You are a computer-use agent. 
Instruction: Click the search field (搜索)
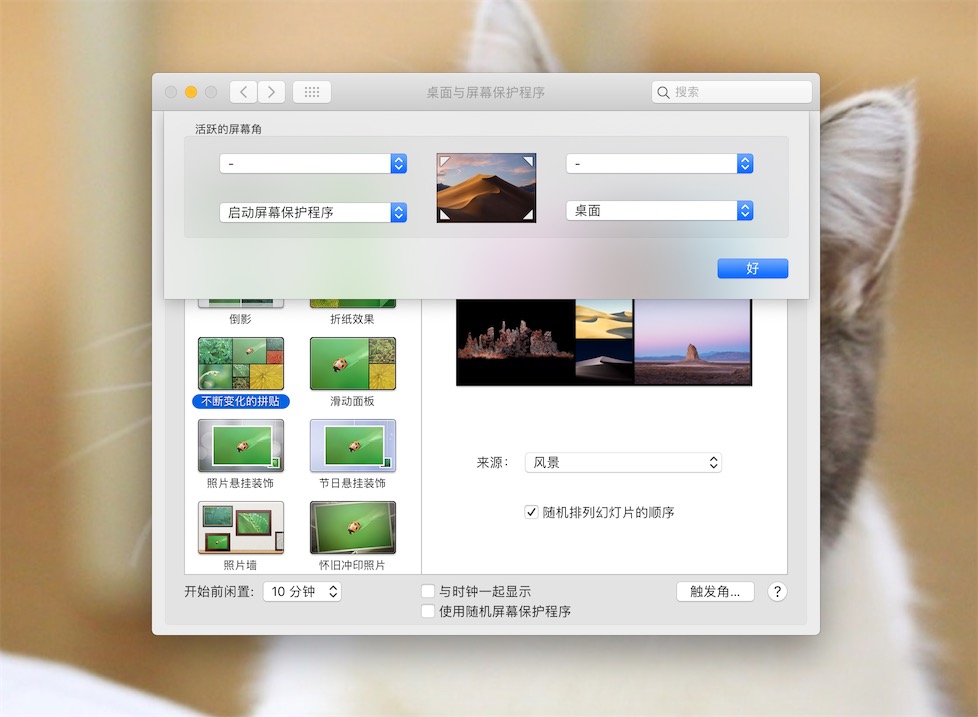[x=732, y=92]
